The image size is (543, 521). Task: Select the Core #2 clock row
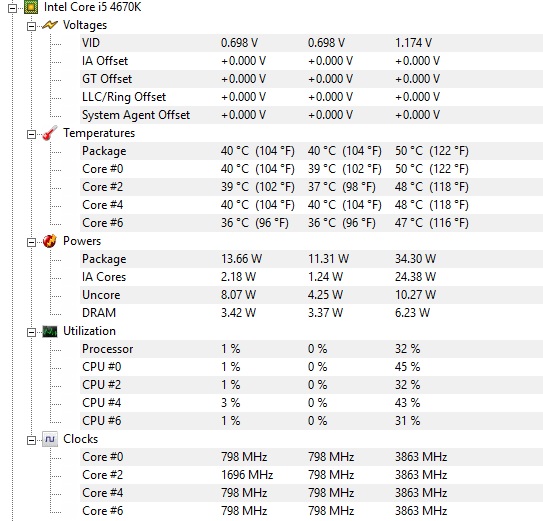click(x=311, y=475)
